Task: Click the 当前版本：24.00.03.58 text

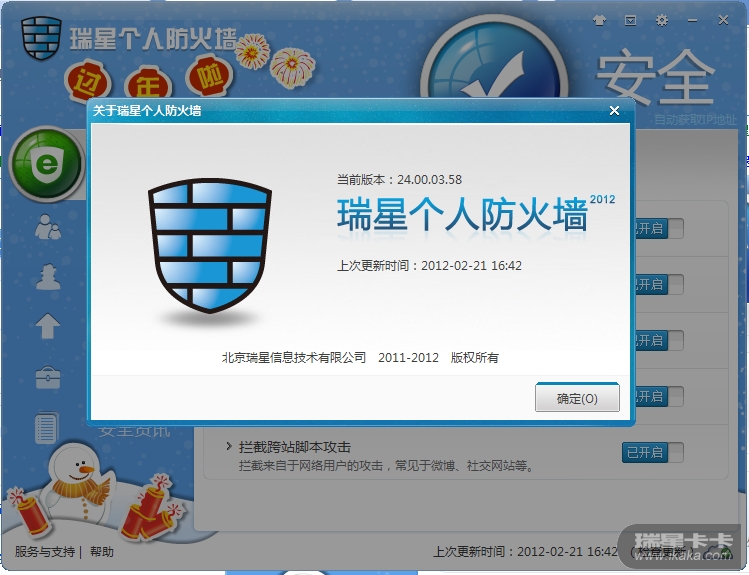Action: point(399,180)
